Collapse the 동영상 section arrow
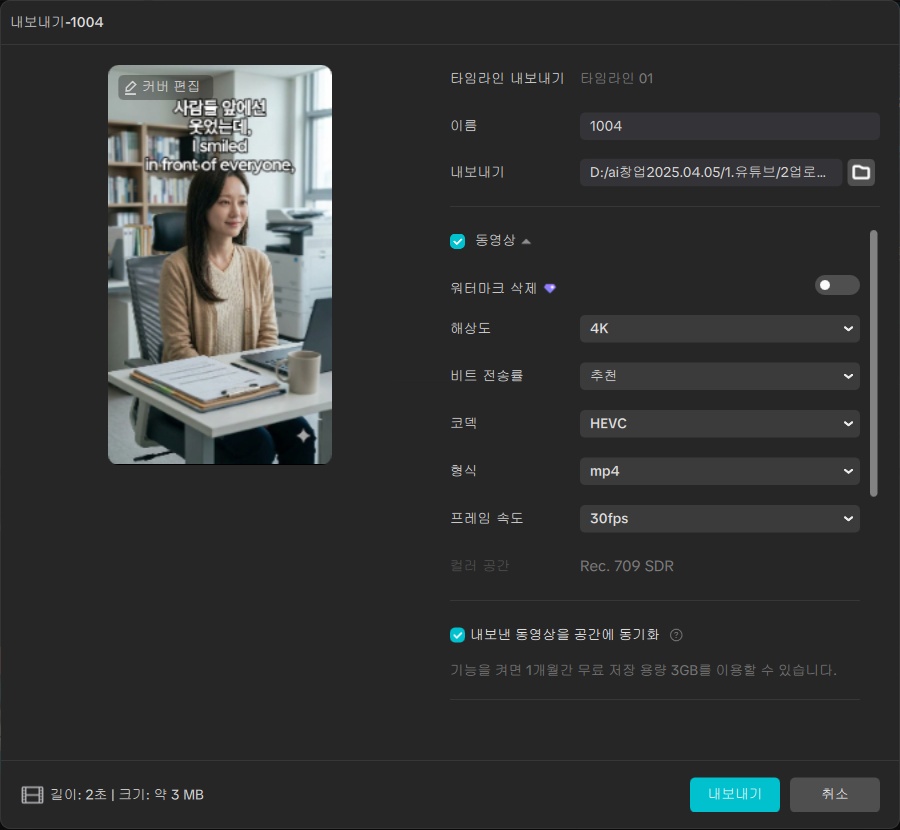Screen dimensions: 900x830 (x=526, y=242)
